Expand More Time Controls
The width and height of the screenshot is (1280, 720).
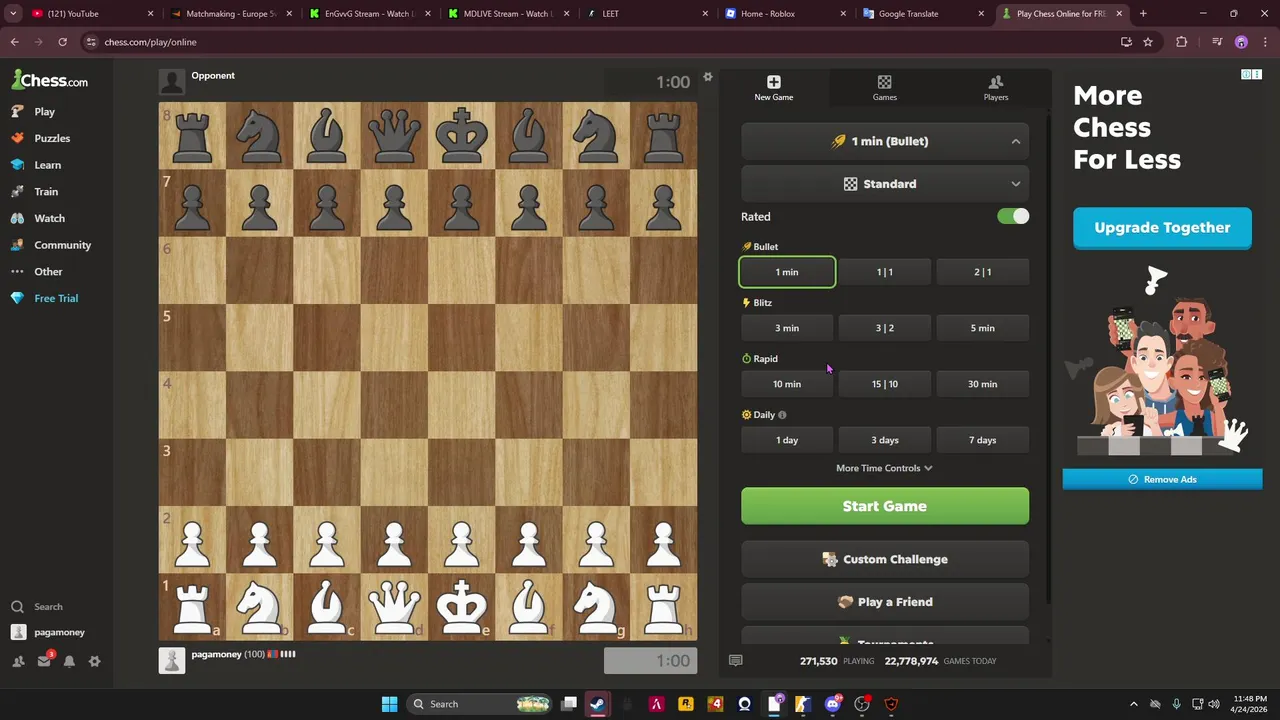(884, 468)
